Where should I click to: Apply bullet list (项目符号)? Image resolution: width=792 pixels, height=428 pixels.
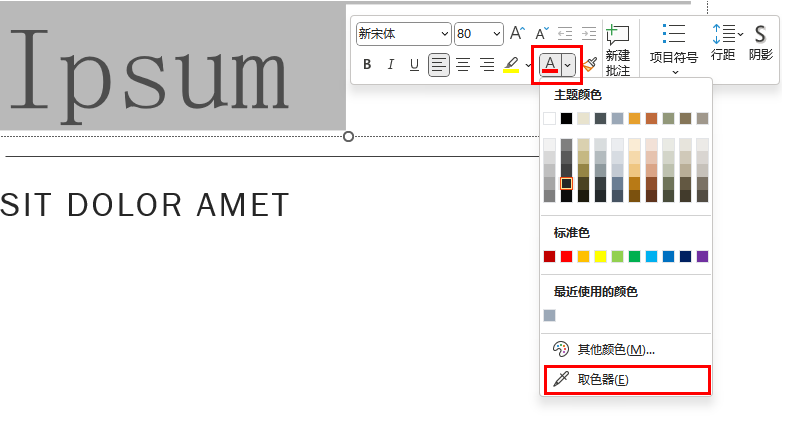pos(674,44)
